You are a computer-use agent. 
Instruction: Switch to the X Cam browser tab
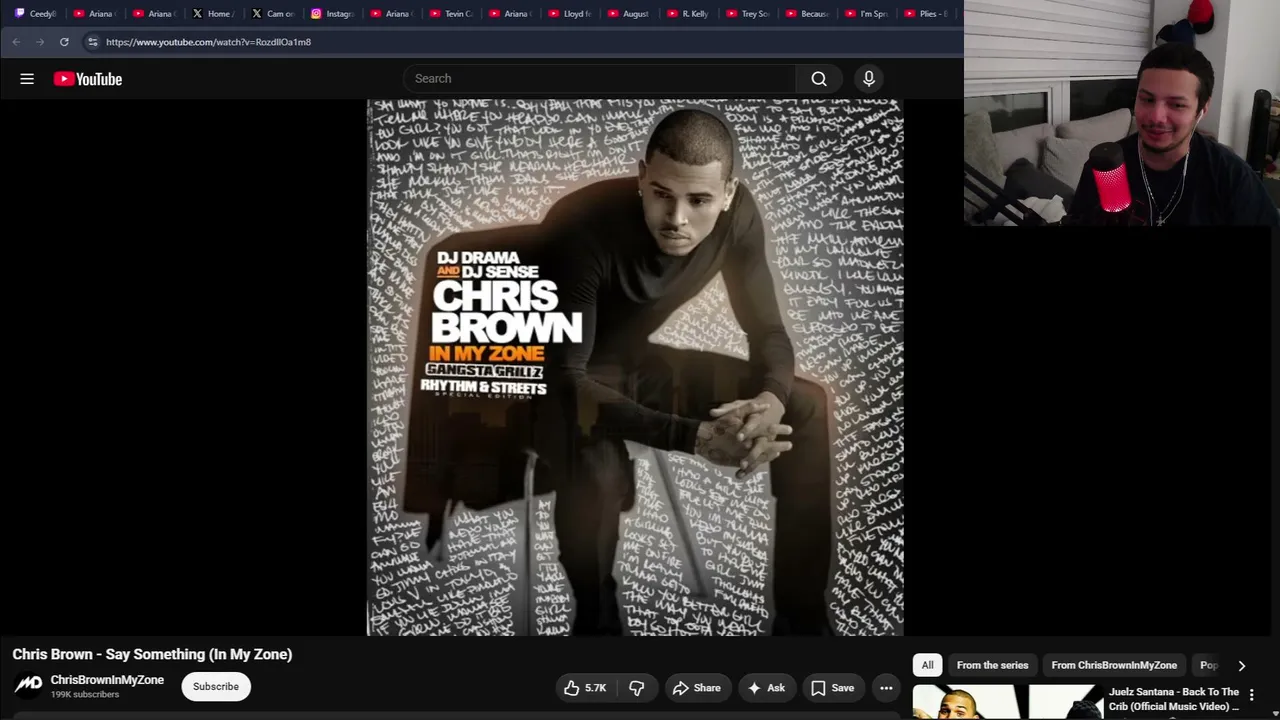click(x=273, y=14)
